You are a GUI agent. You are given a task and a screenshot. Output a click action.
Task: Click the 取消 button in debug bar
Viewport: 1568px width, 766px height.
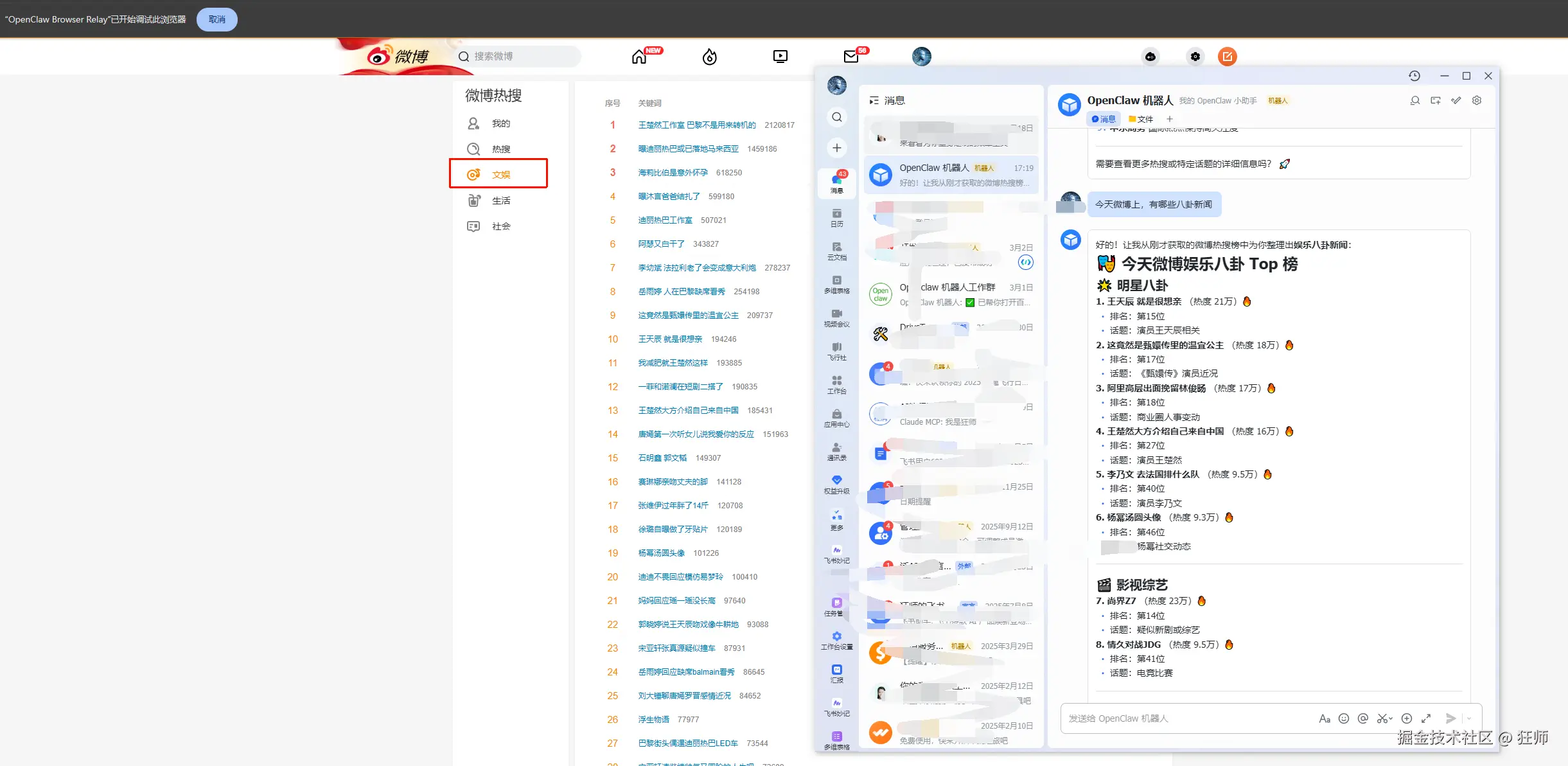coord(216,19)
